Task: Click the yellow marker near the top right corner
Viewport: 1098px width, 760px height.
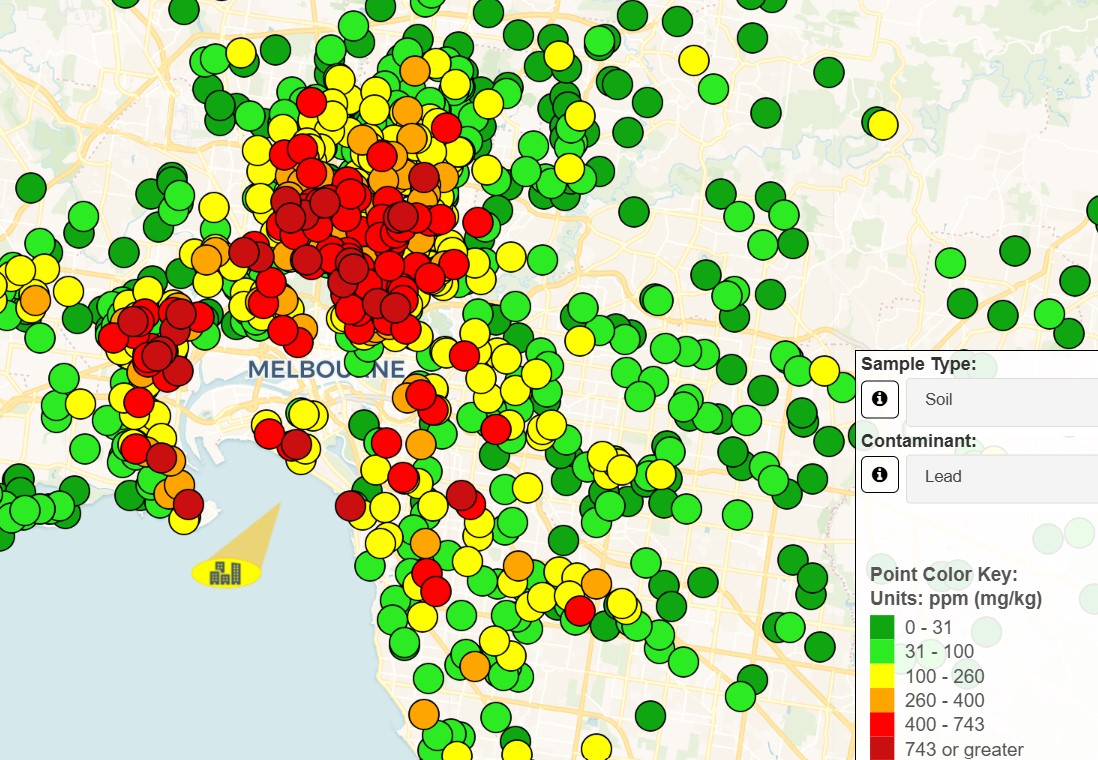Action: pos(882,125)
